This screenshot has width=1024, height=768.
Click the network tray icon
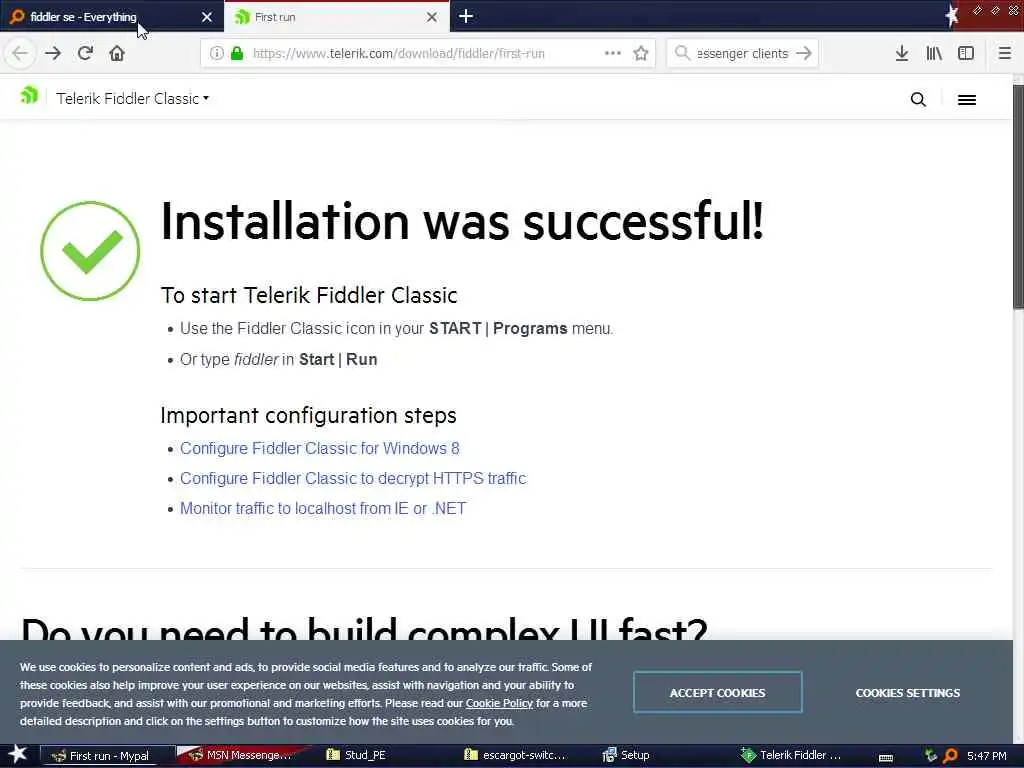[930, 756]
